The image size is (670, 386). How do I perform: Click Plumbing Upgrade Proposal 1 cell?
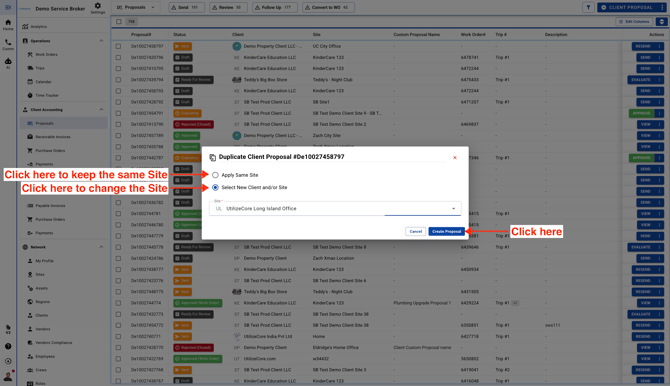coord(422,303)
